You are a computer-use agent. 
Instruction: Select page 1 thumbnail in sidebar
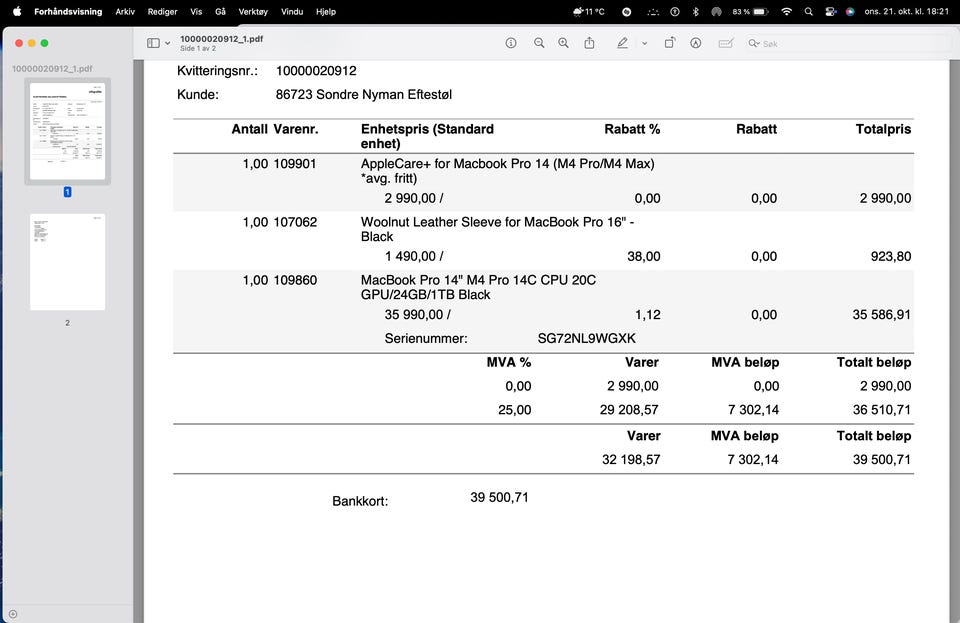[x=67, y=131]
